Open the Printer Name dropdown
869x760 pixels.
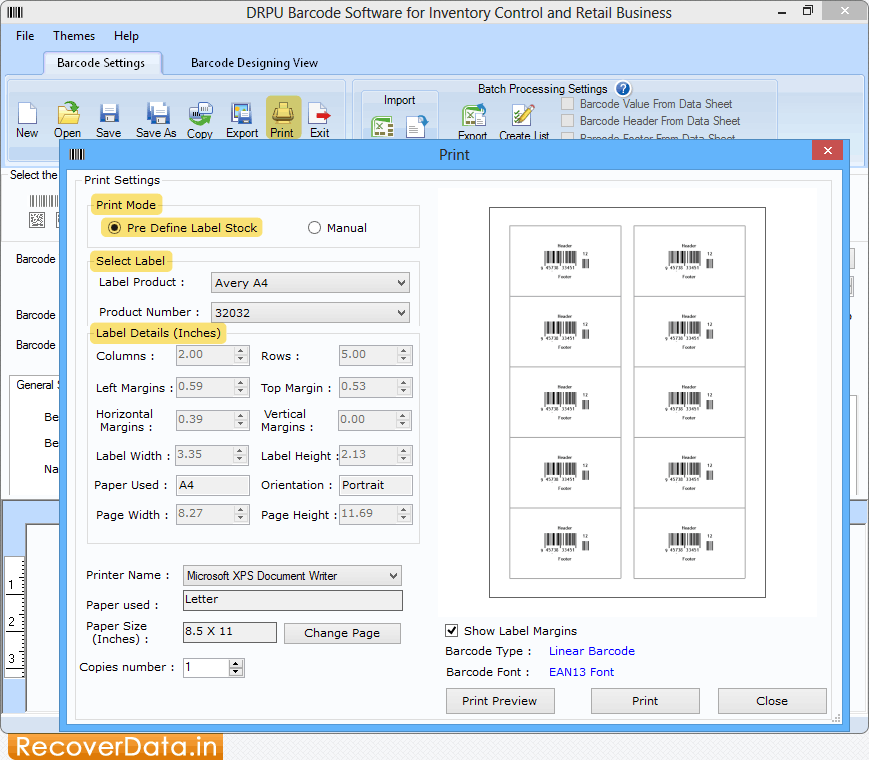click(391, 575)
